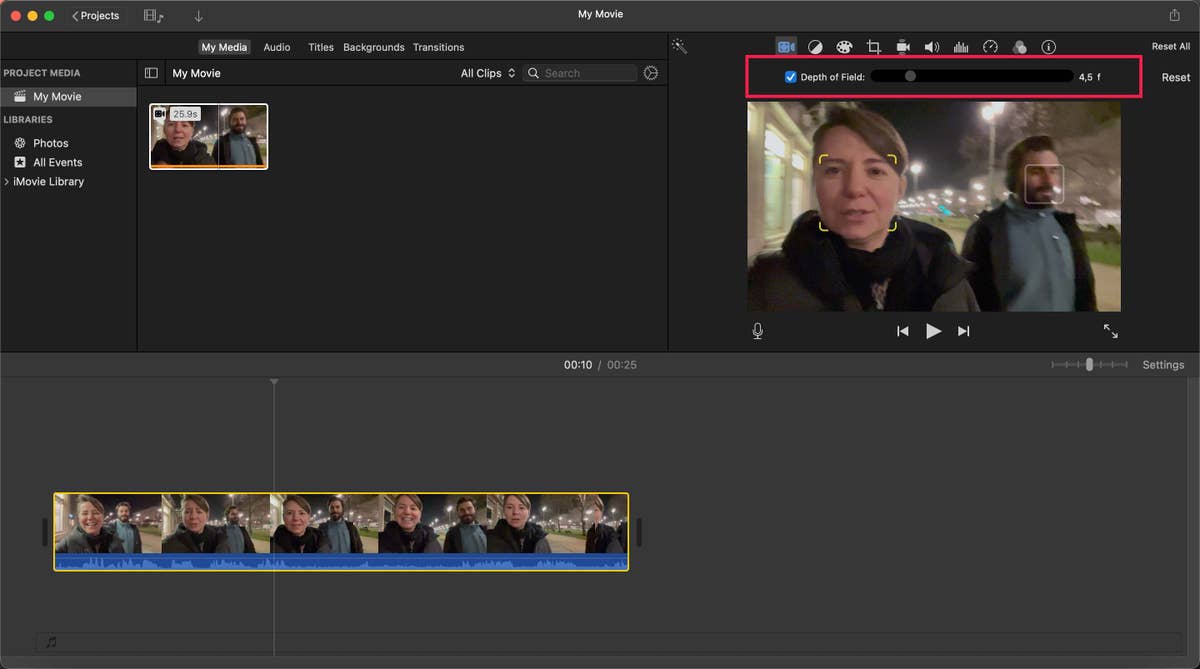Click the magic wand auto-enhance icon
The height and width of the screenshot is (669, 1200).
click(x=679, y=47)
